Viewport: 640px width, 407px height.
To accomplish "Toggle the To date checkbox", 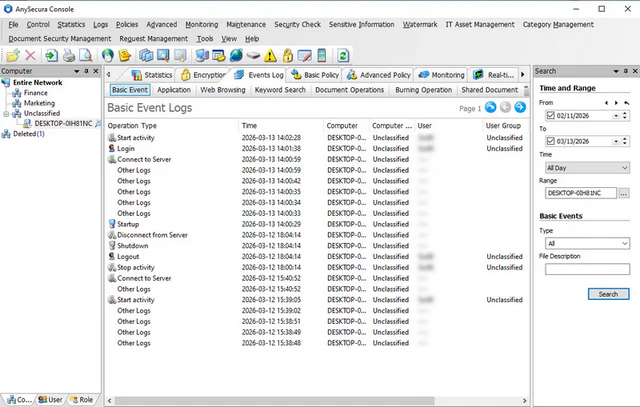I will coord(551,141).
